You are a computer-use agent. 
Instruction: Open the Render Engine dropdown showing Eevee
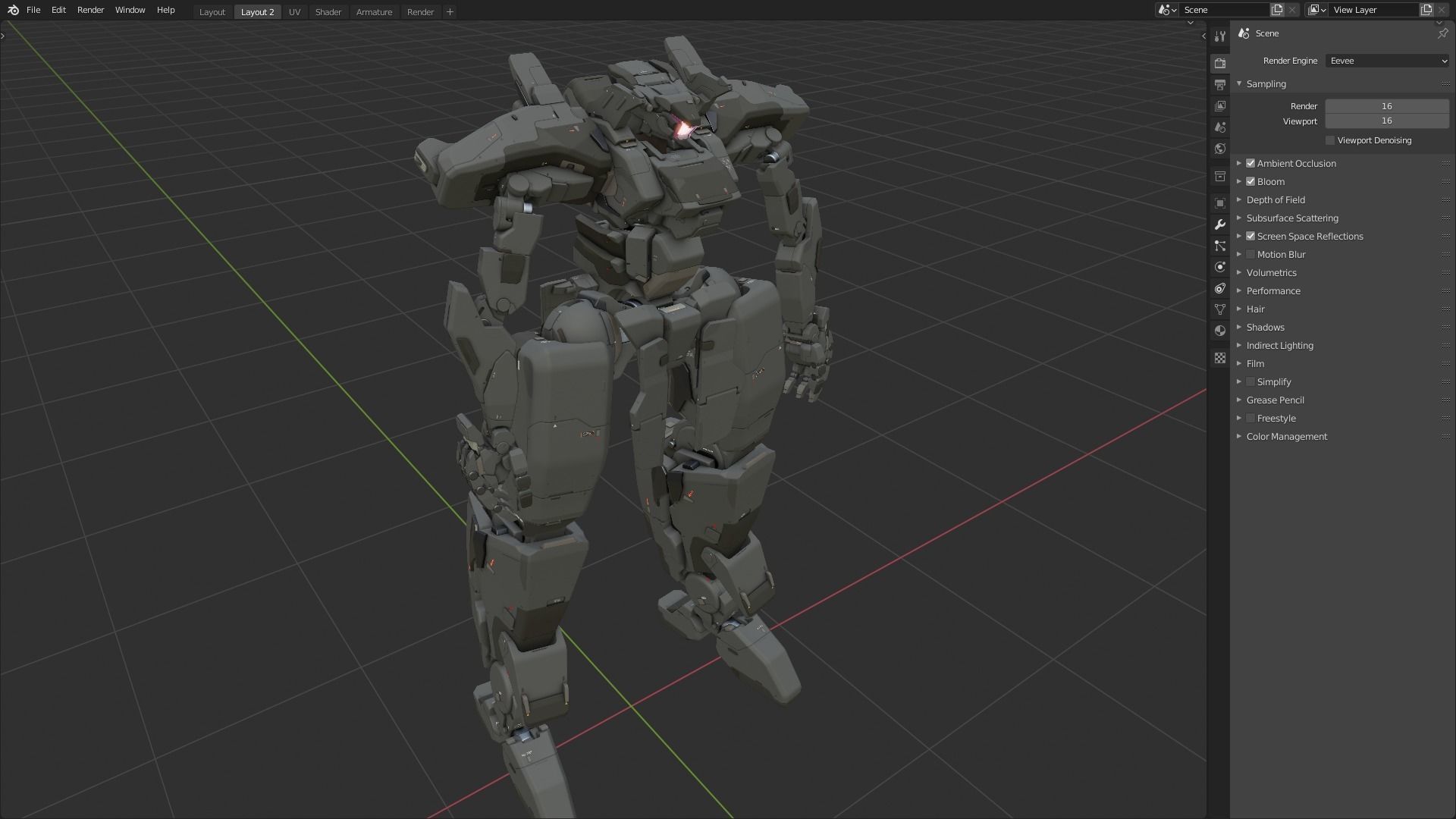pyautogui.click(x=1387, y=61)
